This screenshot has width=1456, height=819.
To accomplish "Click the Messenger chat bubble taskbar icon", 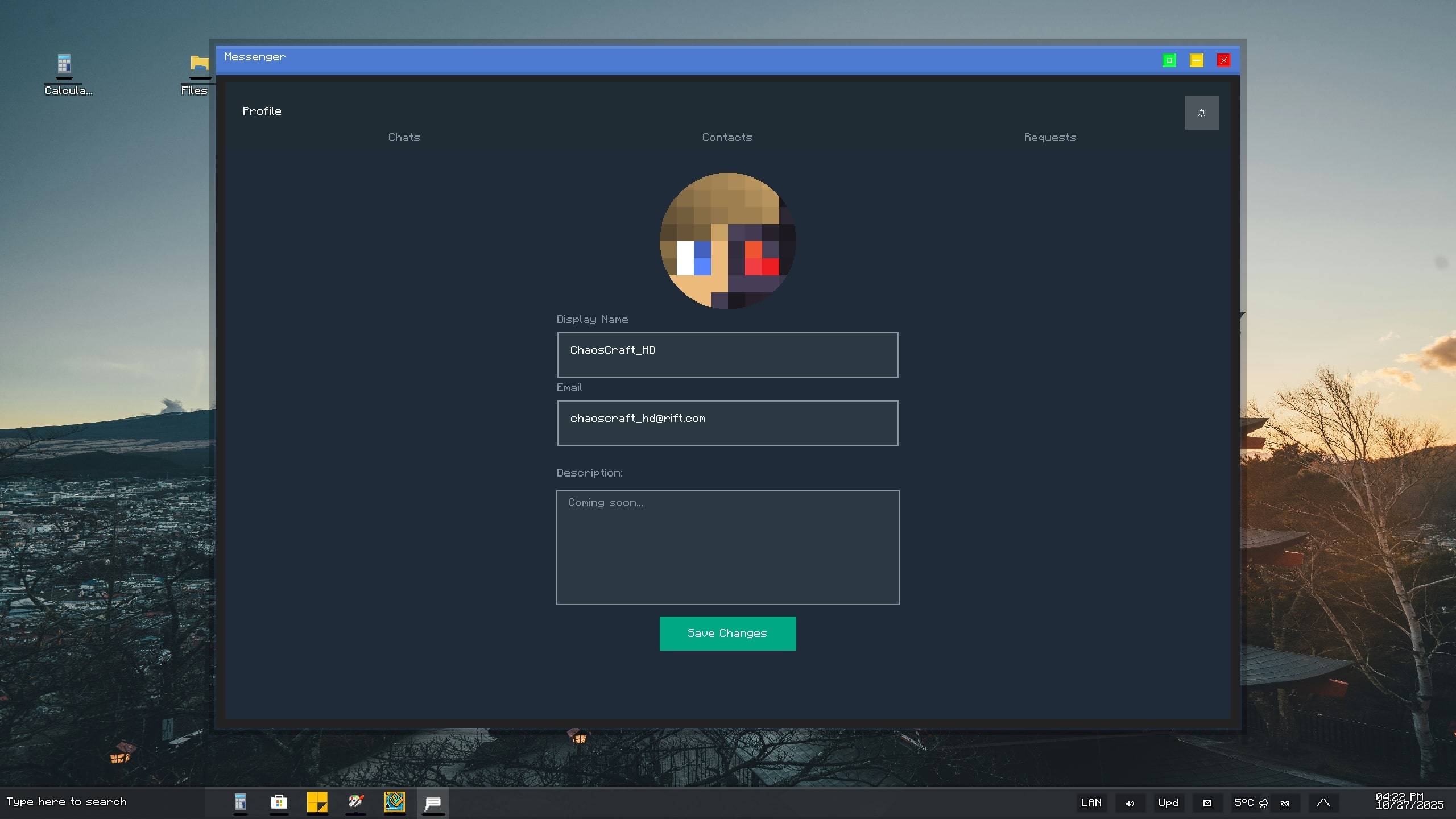I will [433, 803].
